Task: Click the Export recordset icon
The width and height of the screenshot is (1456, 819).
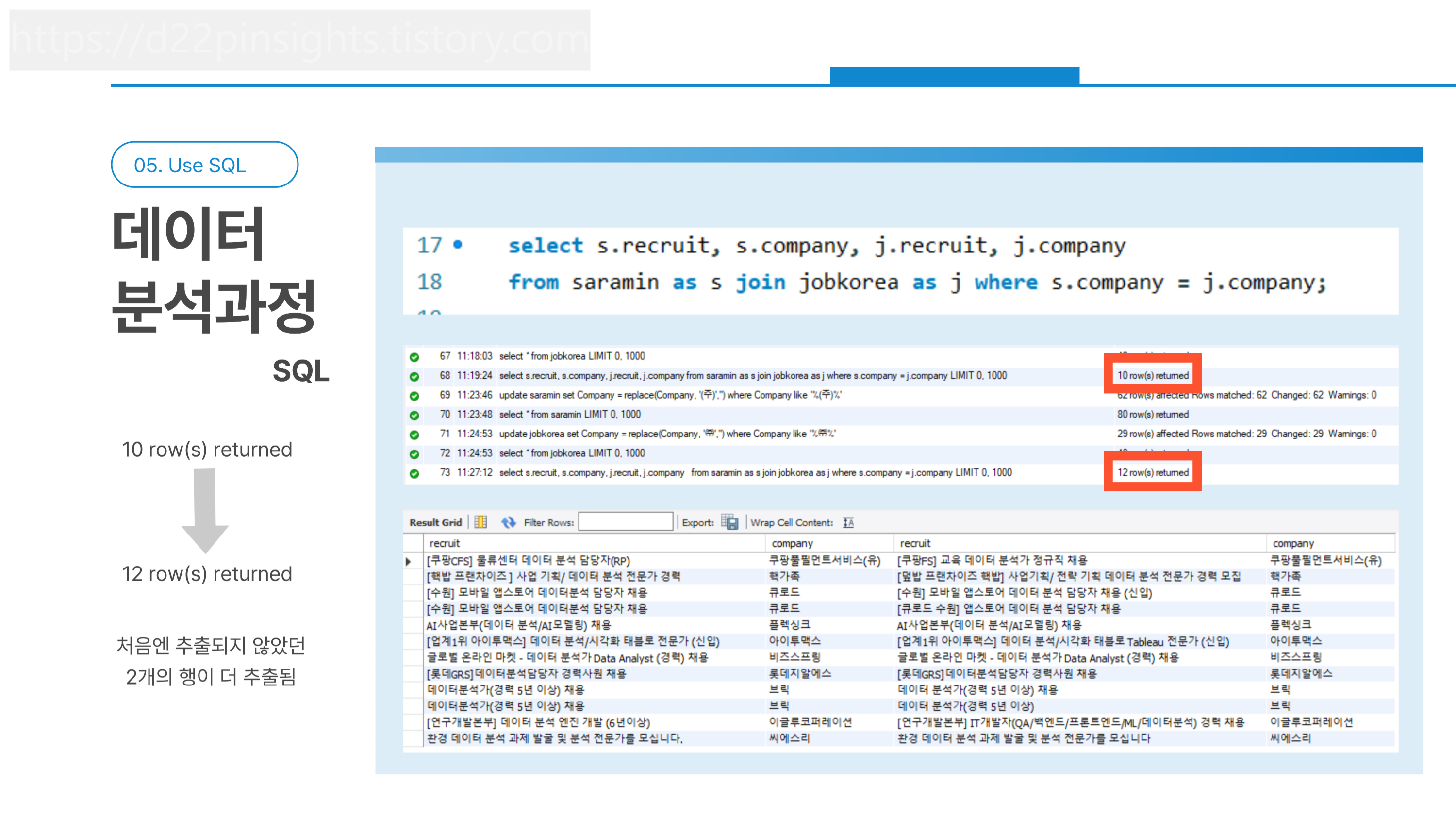Action: point(729,522)
